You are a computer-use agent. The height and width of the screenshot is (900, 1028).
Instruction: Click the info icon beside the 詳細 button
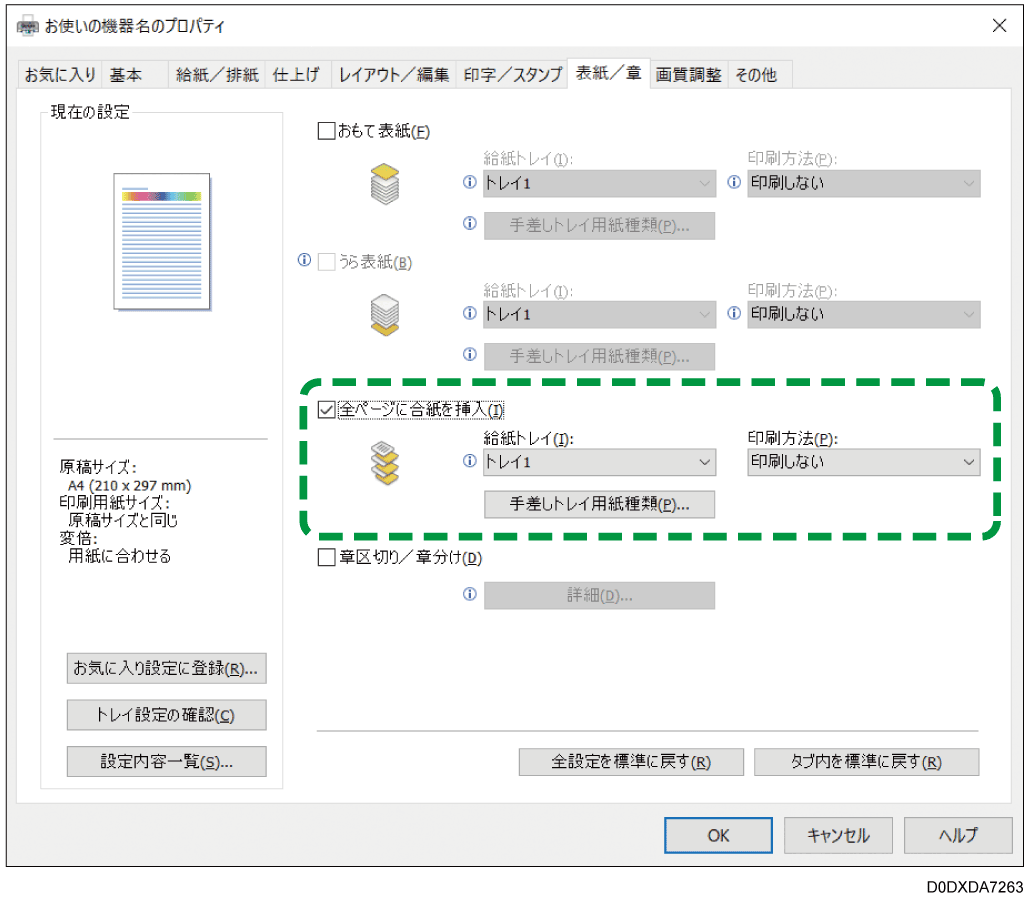click(x=469, y=595)
